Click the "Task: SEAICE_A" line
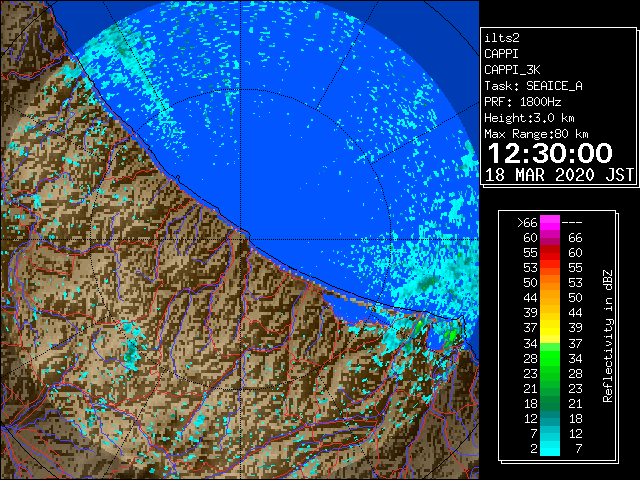The height and width of the screenshot is (480, 640). coord(533,86)
